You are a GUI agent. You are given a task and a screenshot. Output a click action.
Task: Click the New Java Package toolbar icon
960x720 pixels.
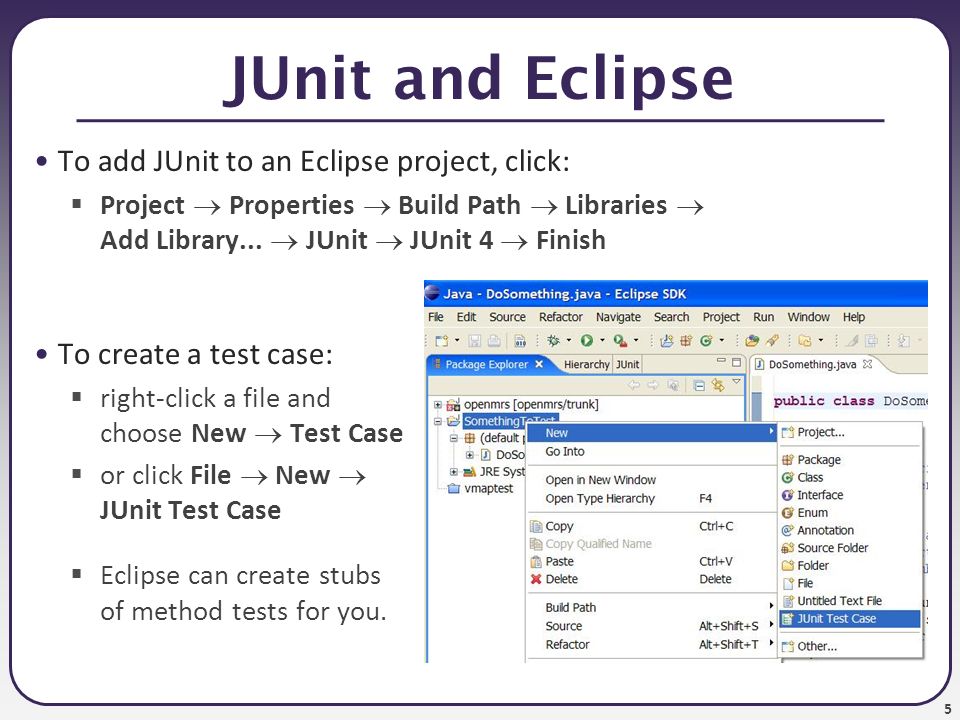click(686, 340)
